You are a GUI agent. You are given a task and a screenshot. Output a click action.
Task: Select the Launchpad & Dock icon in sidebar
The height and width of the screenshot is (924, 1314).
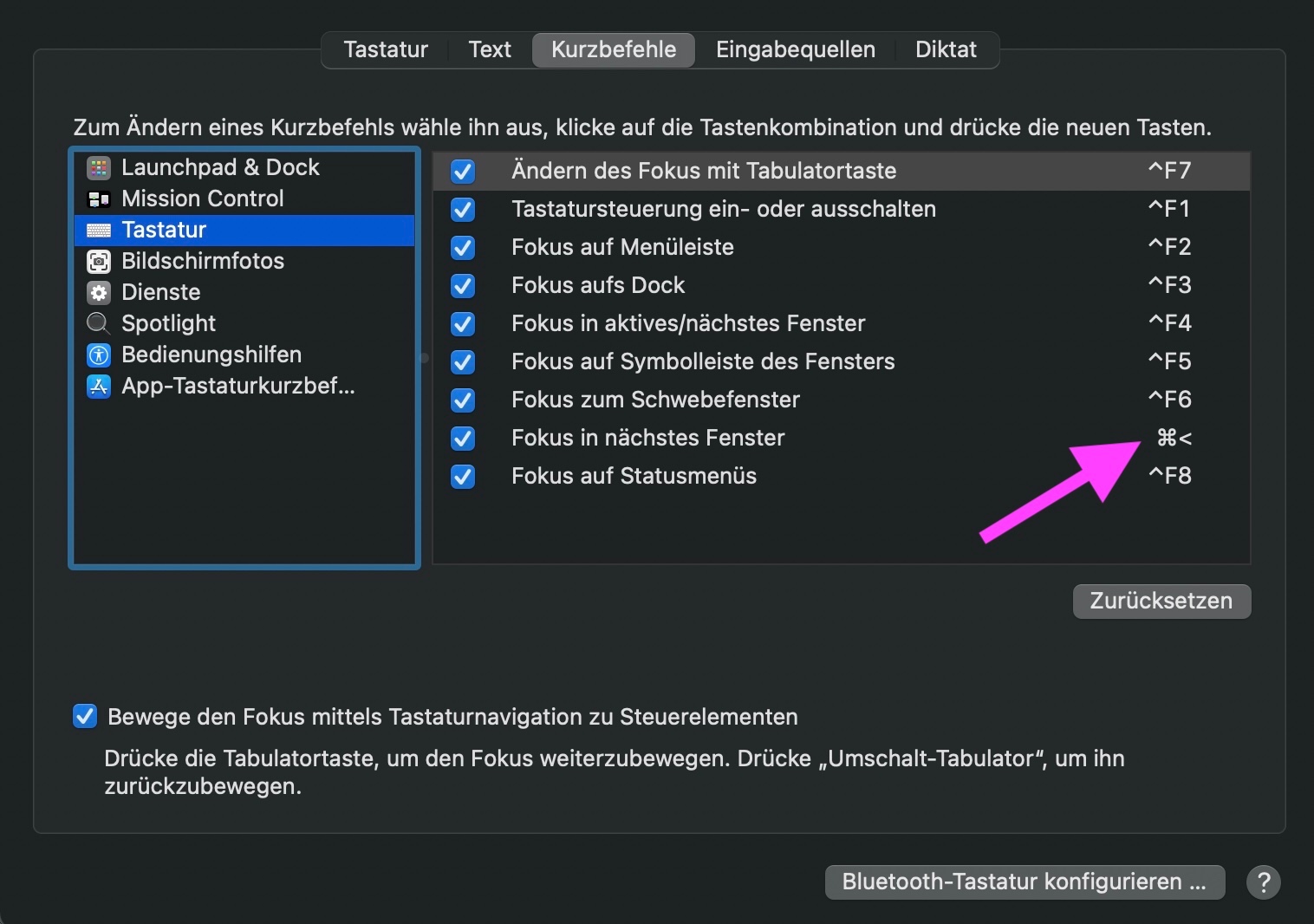(x=99, y=167)
